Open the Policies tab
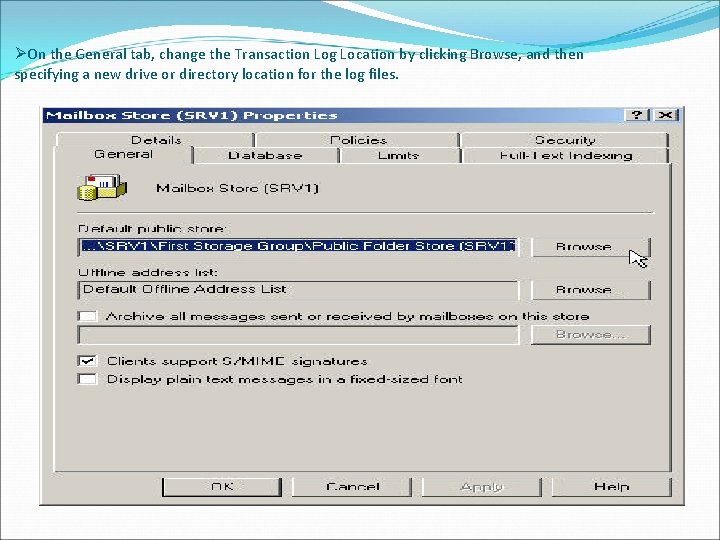720x540 pixels. (358, 140)
